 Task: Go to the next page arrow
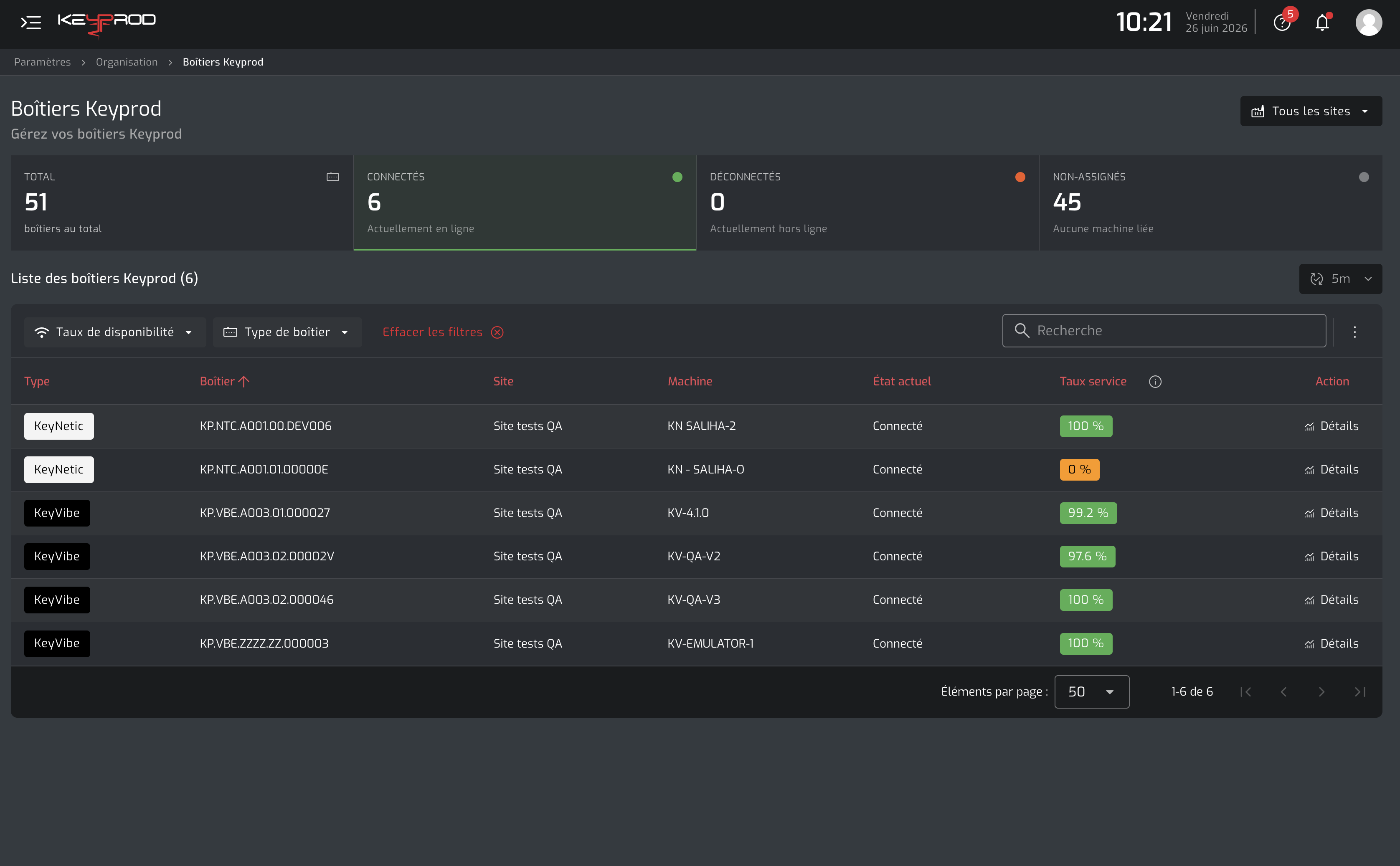pyautogui.click(x=1321, y=692)
